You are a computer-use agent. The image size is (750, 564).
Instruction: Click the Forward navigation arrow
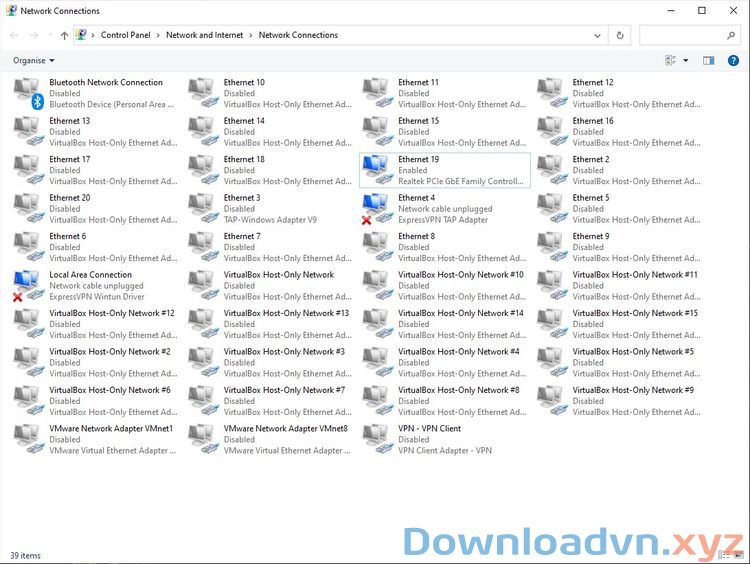(34, 35)
